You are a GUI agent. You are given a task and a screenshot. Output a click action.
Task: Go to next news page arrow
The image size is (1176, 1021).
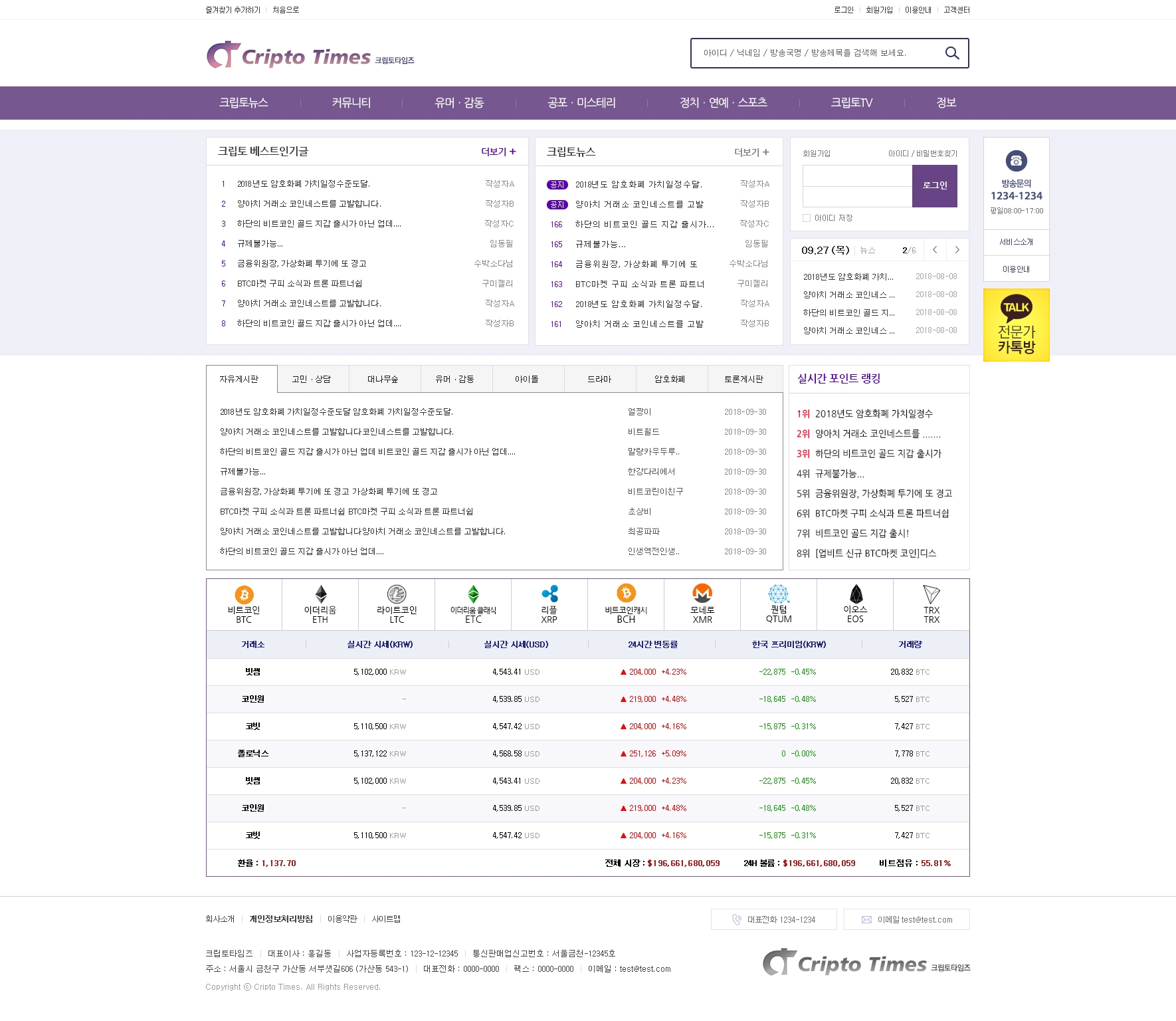(957, 250)
